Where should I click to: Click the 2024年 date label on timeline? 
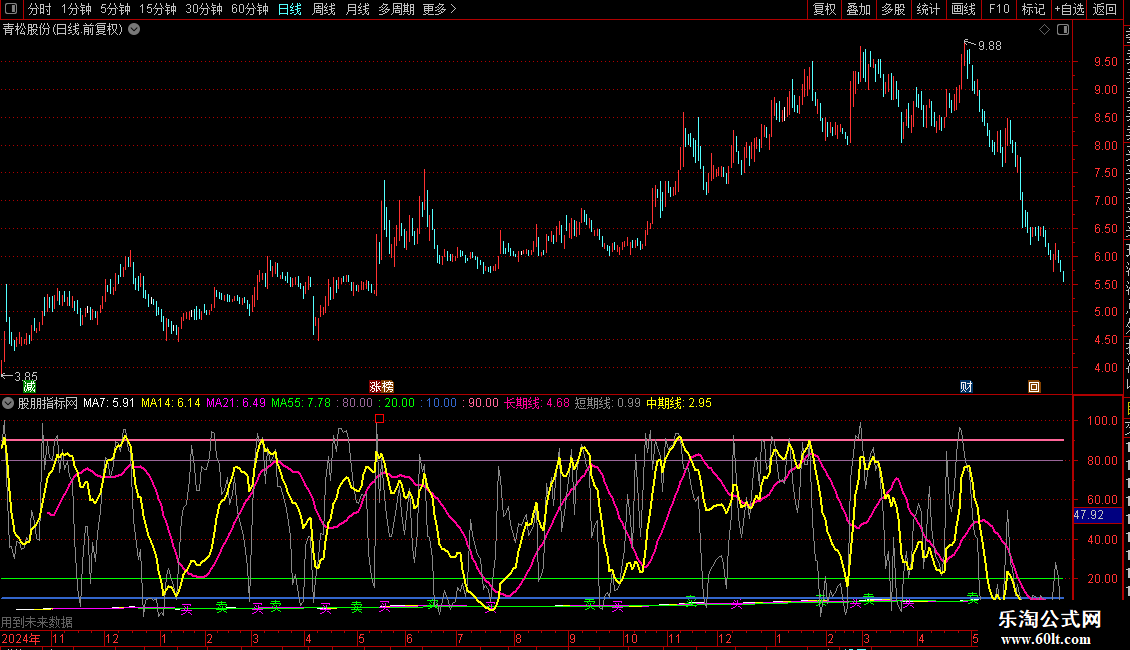[21, 638]
